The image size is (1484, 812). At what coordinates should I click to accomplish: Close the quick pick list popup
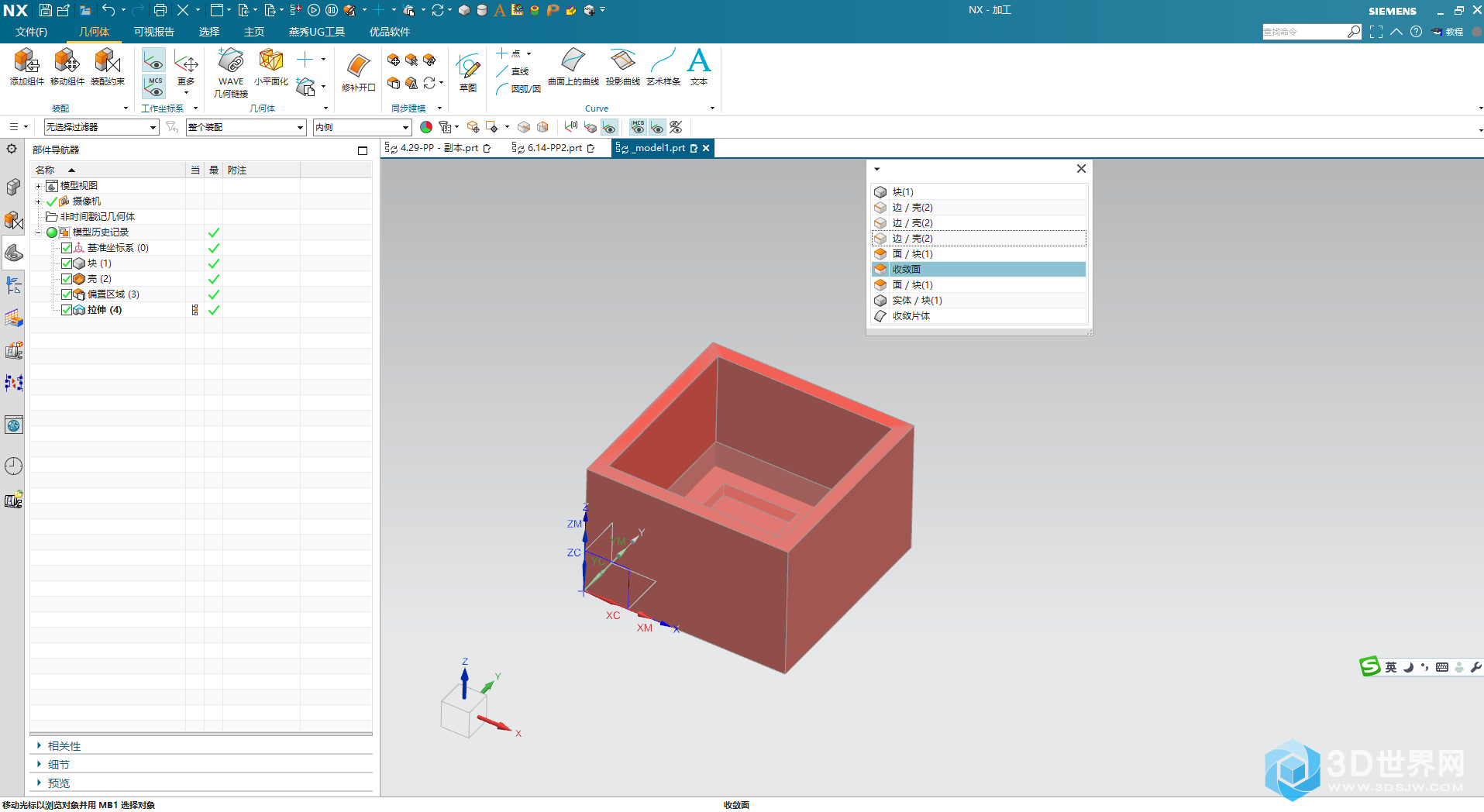click(1081, 169)
